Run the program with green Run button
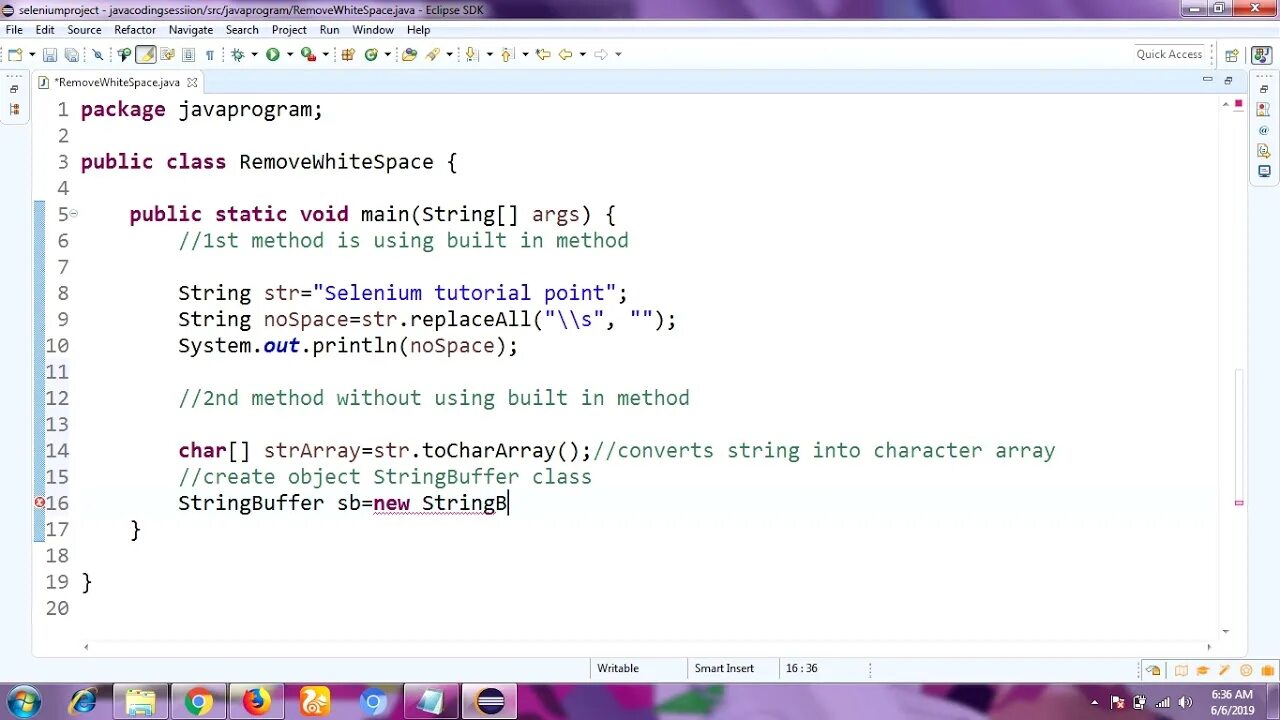 pyautogui.click(x=272, y=54)
